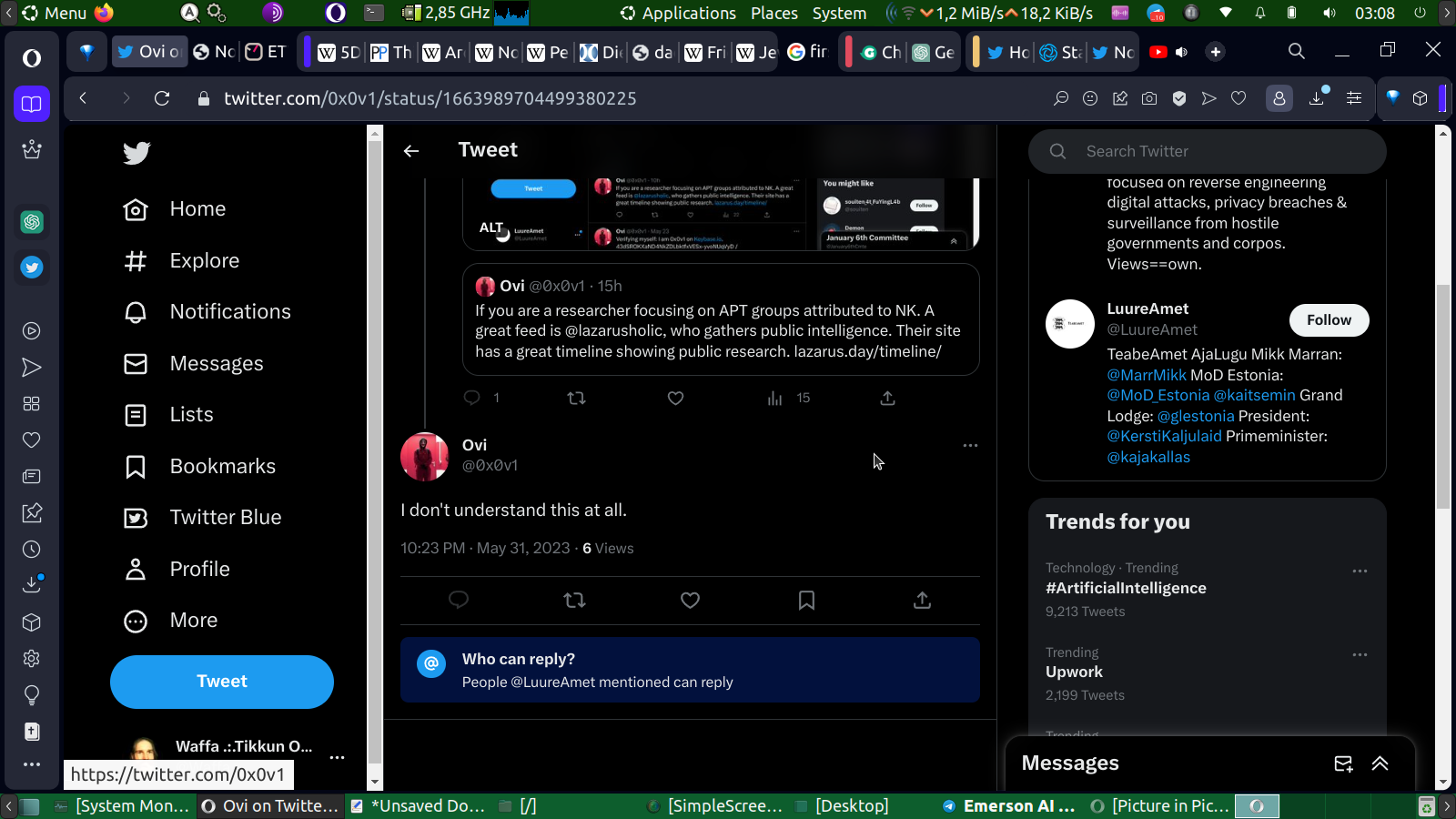This screenshot has height=819, width=1456.
Task: Go back using the Tweet header arrow
Action: [411, 151]
